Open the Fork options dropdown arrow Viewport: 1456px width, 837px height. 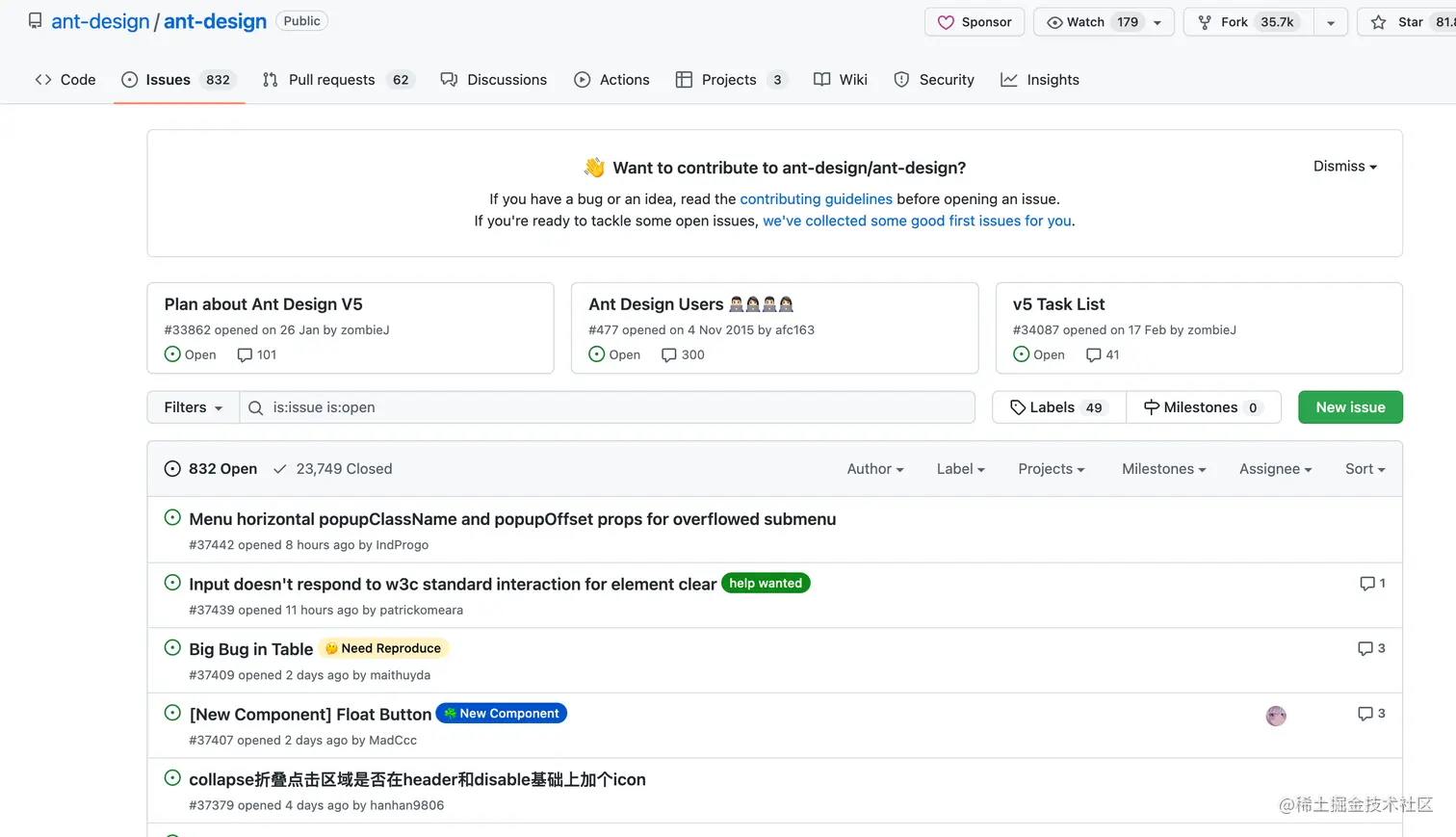(1331, 22)
